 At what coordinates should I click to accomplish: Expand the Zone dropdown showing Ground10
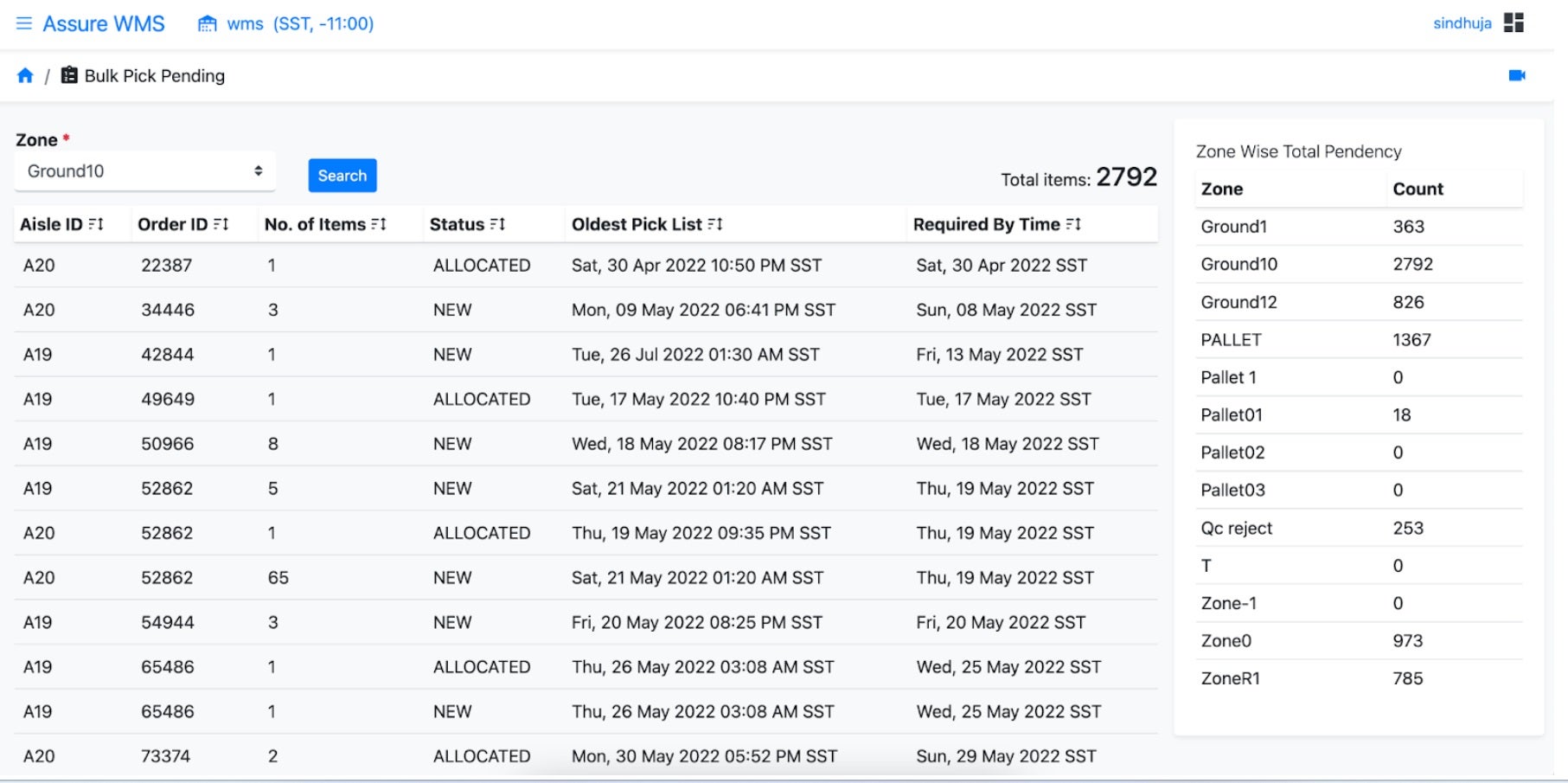[x=144, y=171]
